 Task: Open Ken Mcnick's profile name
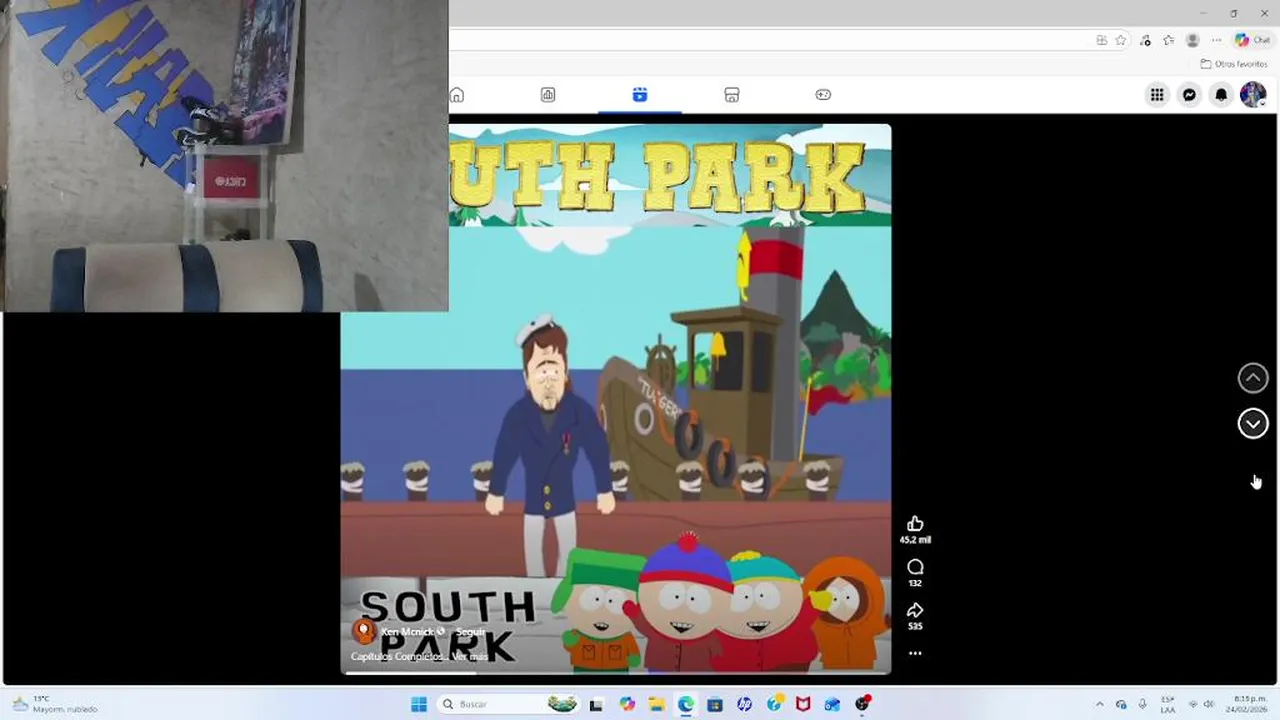pos(407,632)
